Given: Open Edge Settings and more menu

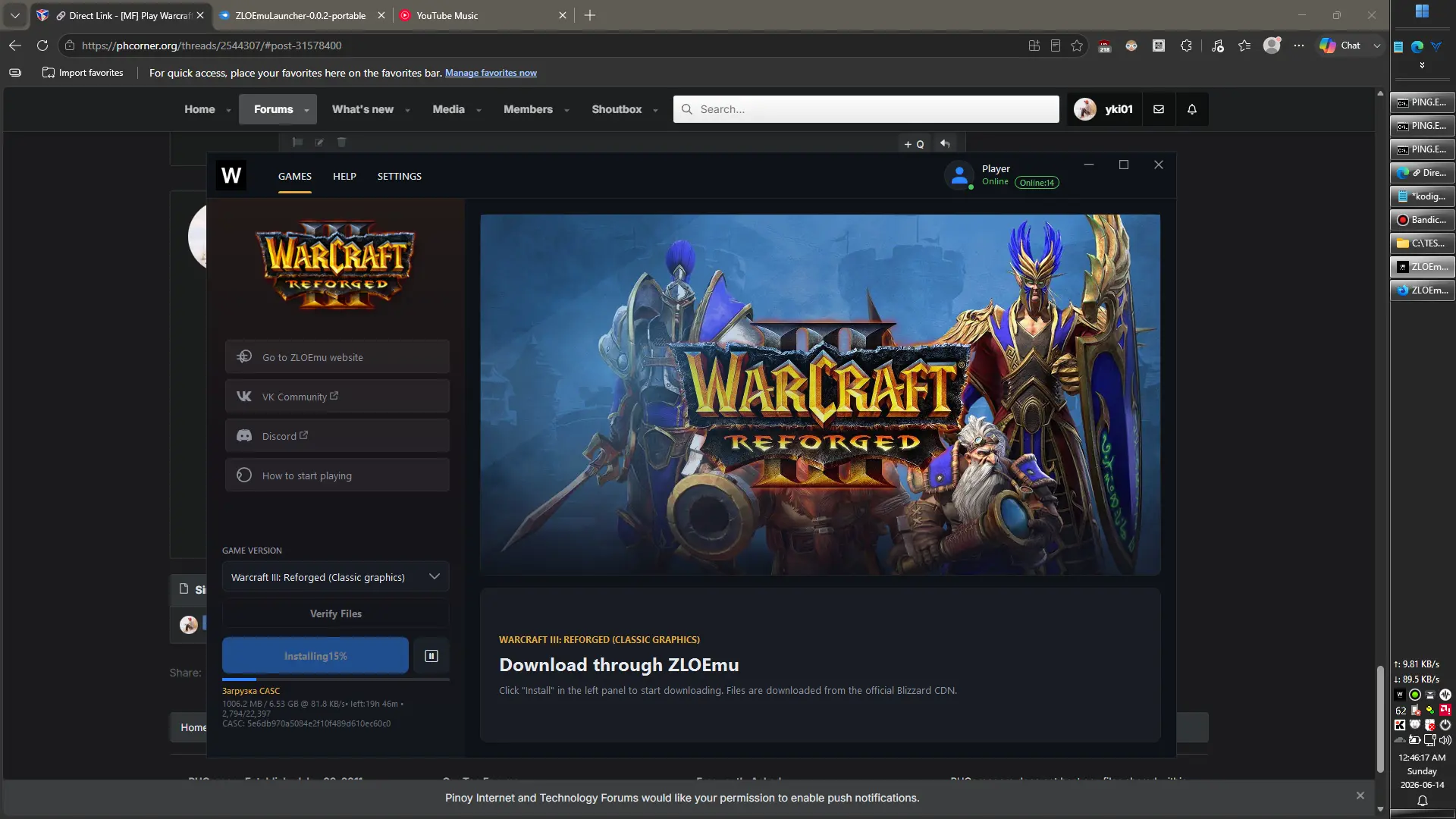Looking at the screenshot, I should click(x=1299, y=45).
